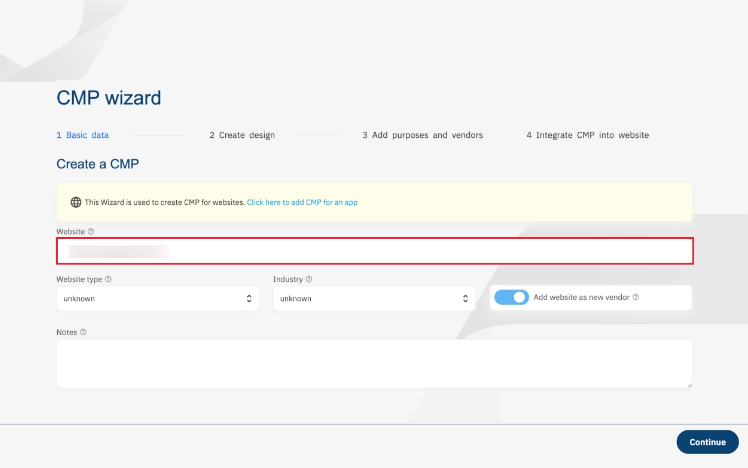Click the help icon next to Website label
This screenshot has width=748, height=468.
91,231
